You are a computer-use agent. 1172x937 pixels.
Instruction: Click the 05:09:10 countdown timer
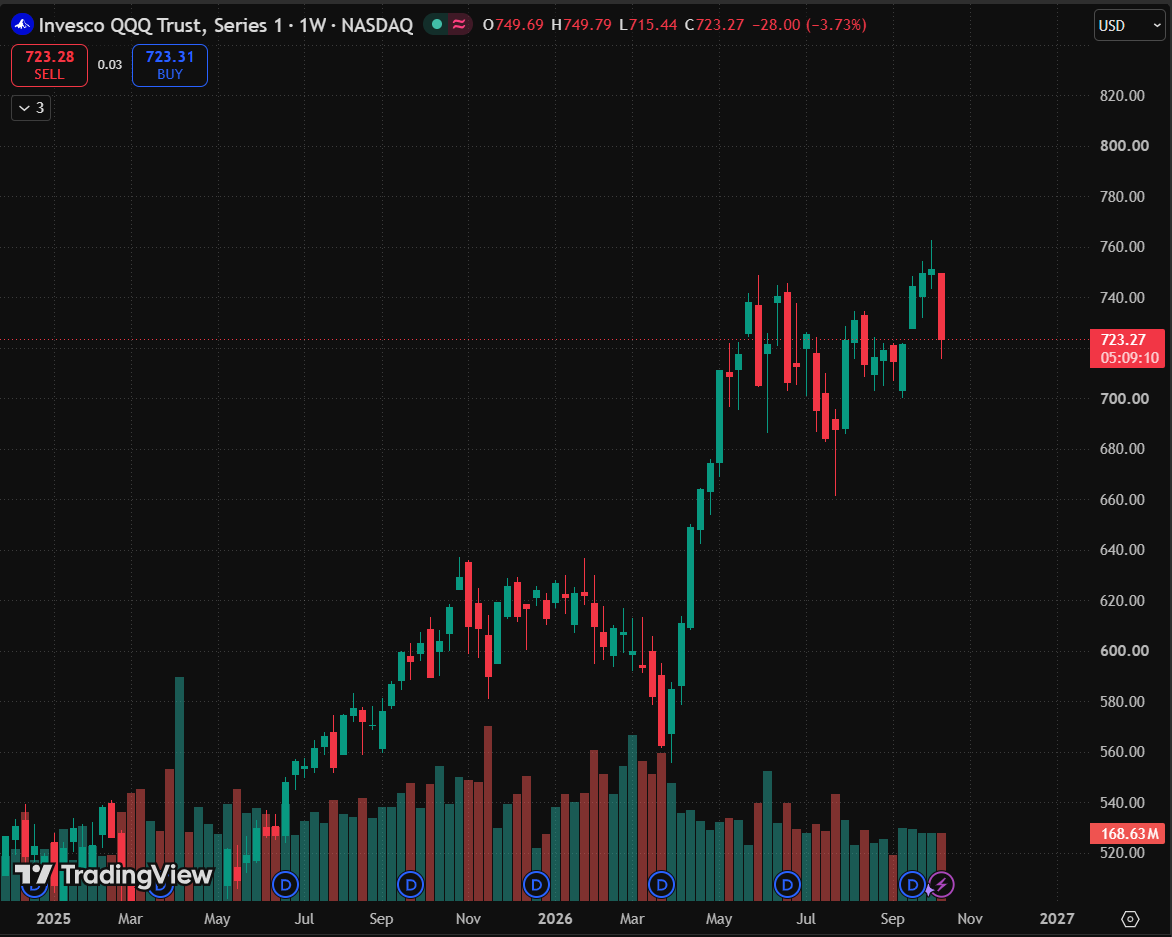pos(1129,358)
